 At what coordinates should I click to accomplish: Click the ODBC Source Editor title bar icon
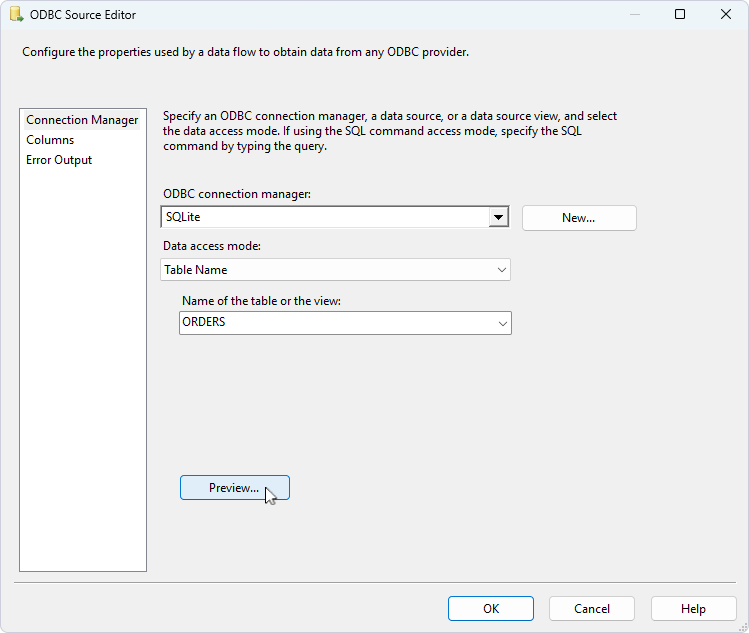pos(15,15)
